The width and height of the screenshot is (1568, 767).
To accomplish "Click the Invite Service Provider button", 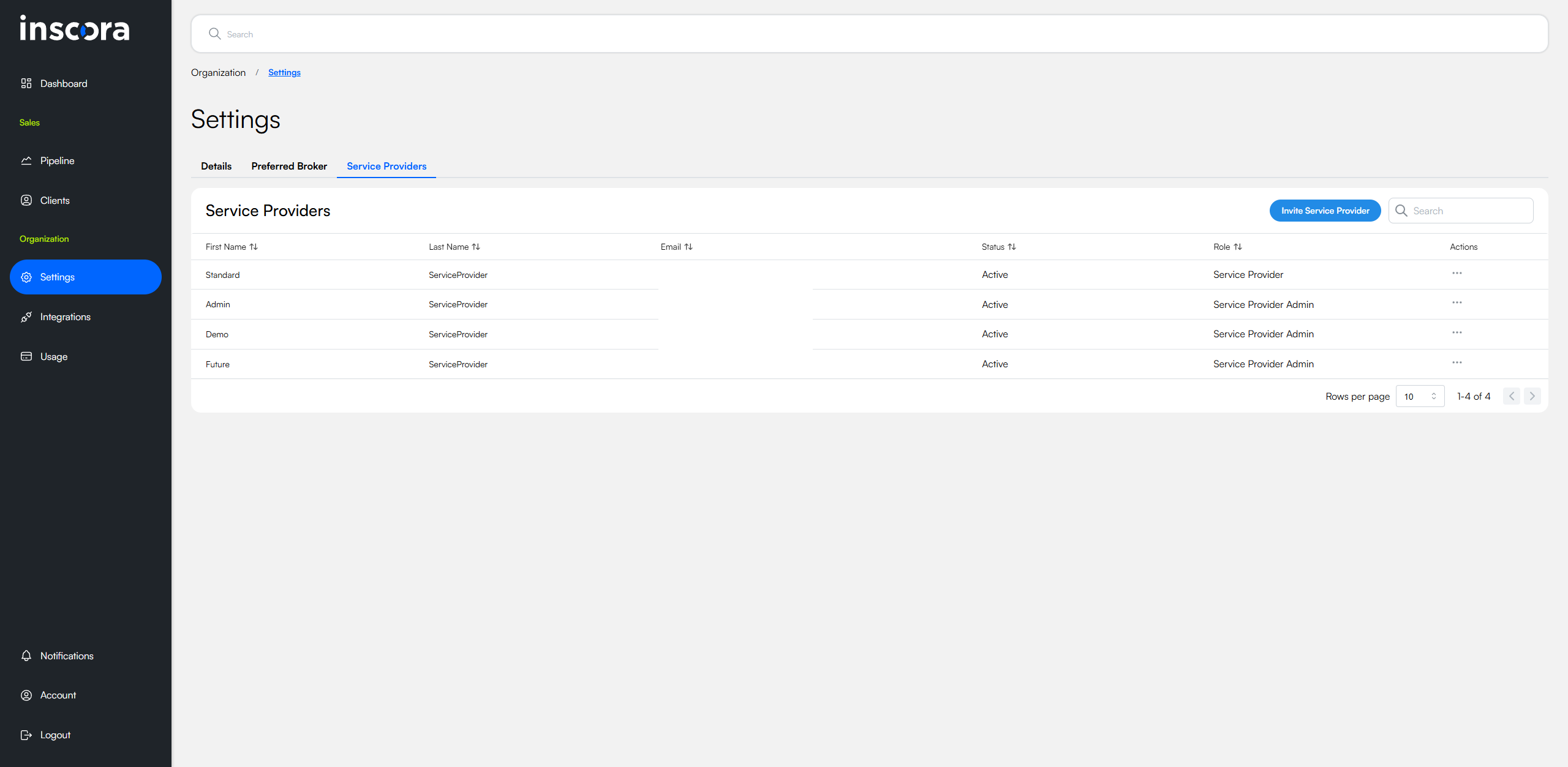I will coord(1325,211).
